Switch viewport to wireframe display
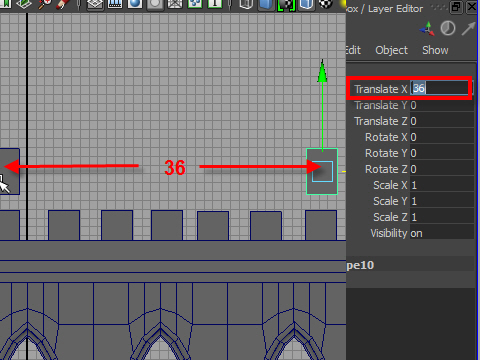 point(246,4)
